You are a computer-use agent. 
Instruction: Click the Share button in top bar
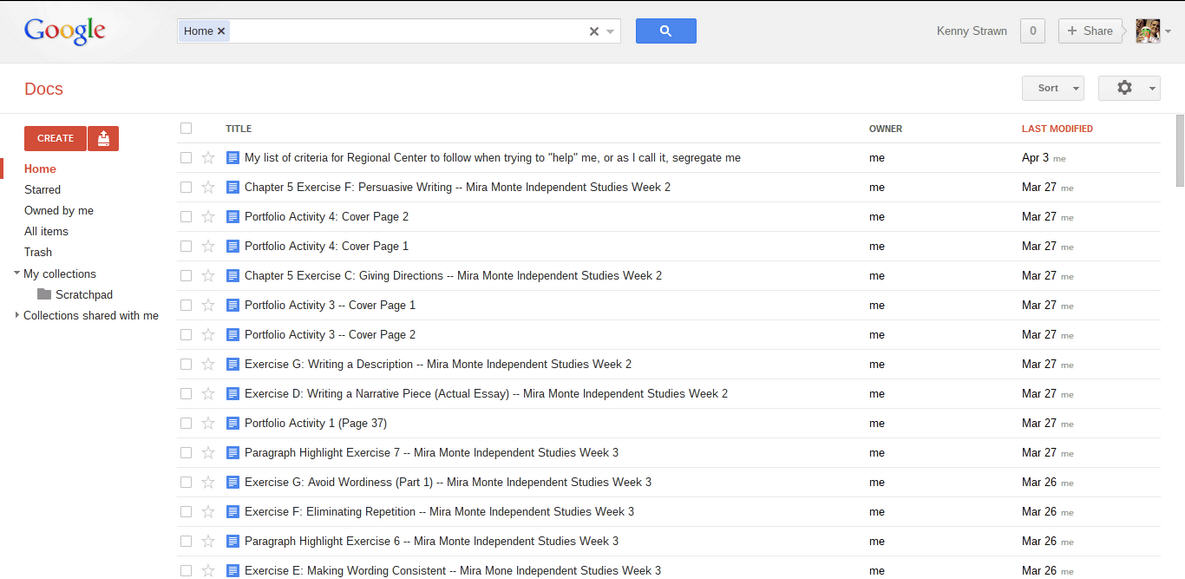pos(1090,31)
